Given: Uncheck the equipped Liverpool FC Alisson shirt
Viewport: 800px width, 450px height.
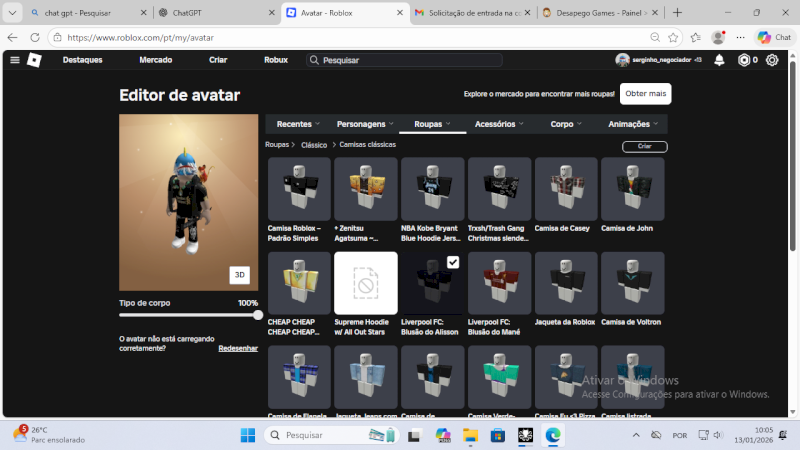Looking at the screenshot, I should point(453,262).
